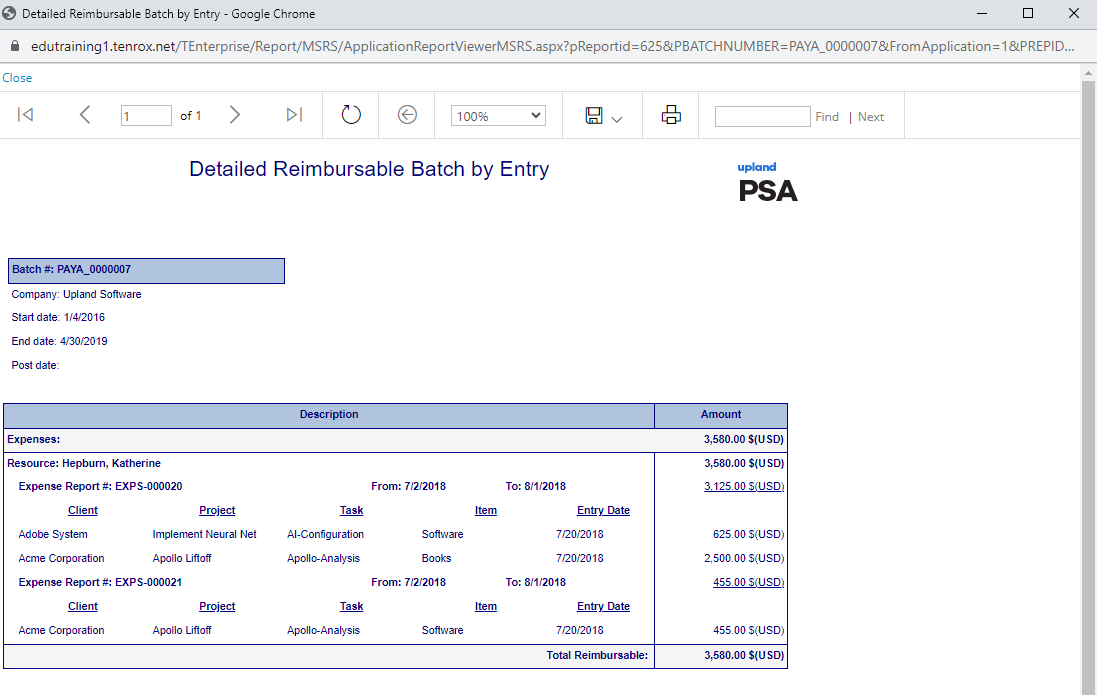The image size is (1097, 695).
Task: Print the report using printer icon
Action: tap(671, 115)
